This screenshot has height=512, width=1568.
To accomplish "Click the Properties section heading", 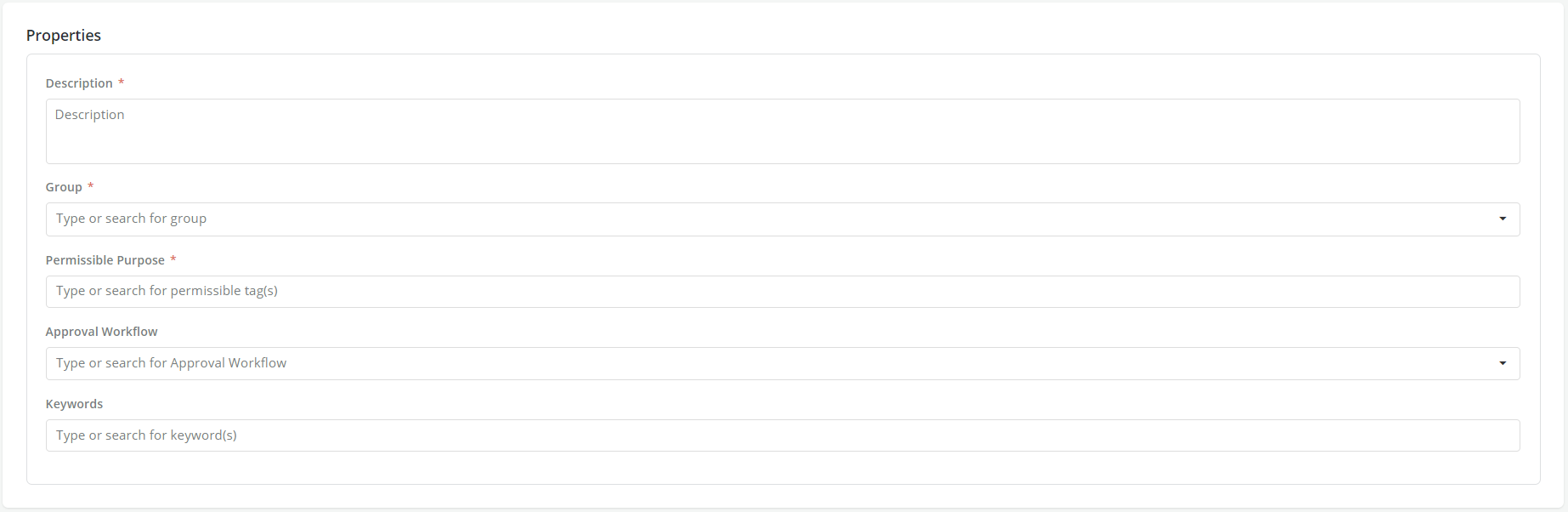I will pyautogui.click(x=64, y=36).
